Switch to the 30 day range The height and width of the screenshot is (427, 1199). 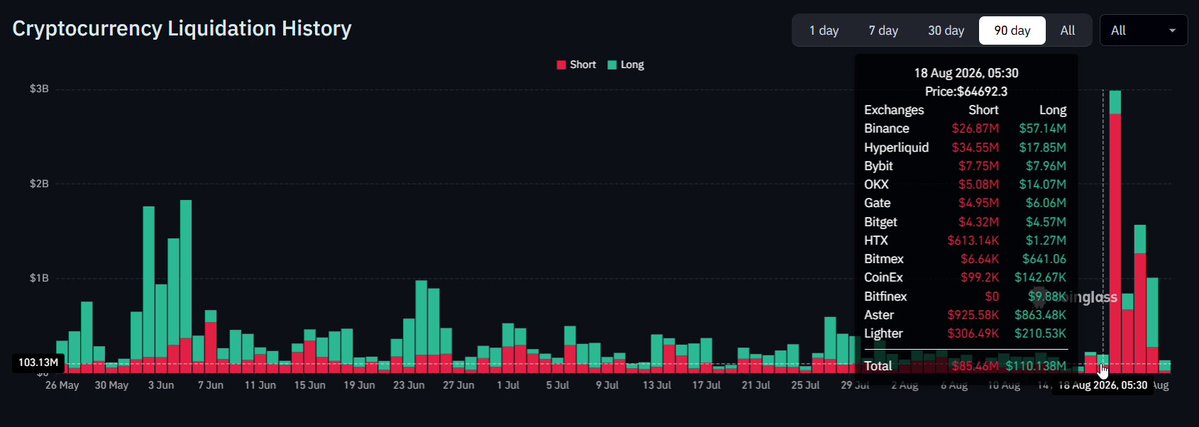[x=946, y=31]
